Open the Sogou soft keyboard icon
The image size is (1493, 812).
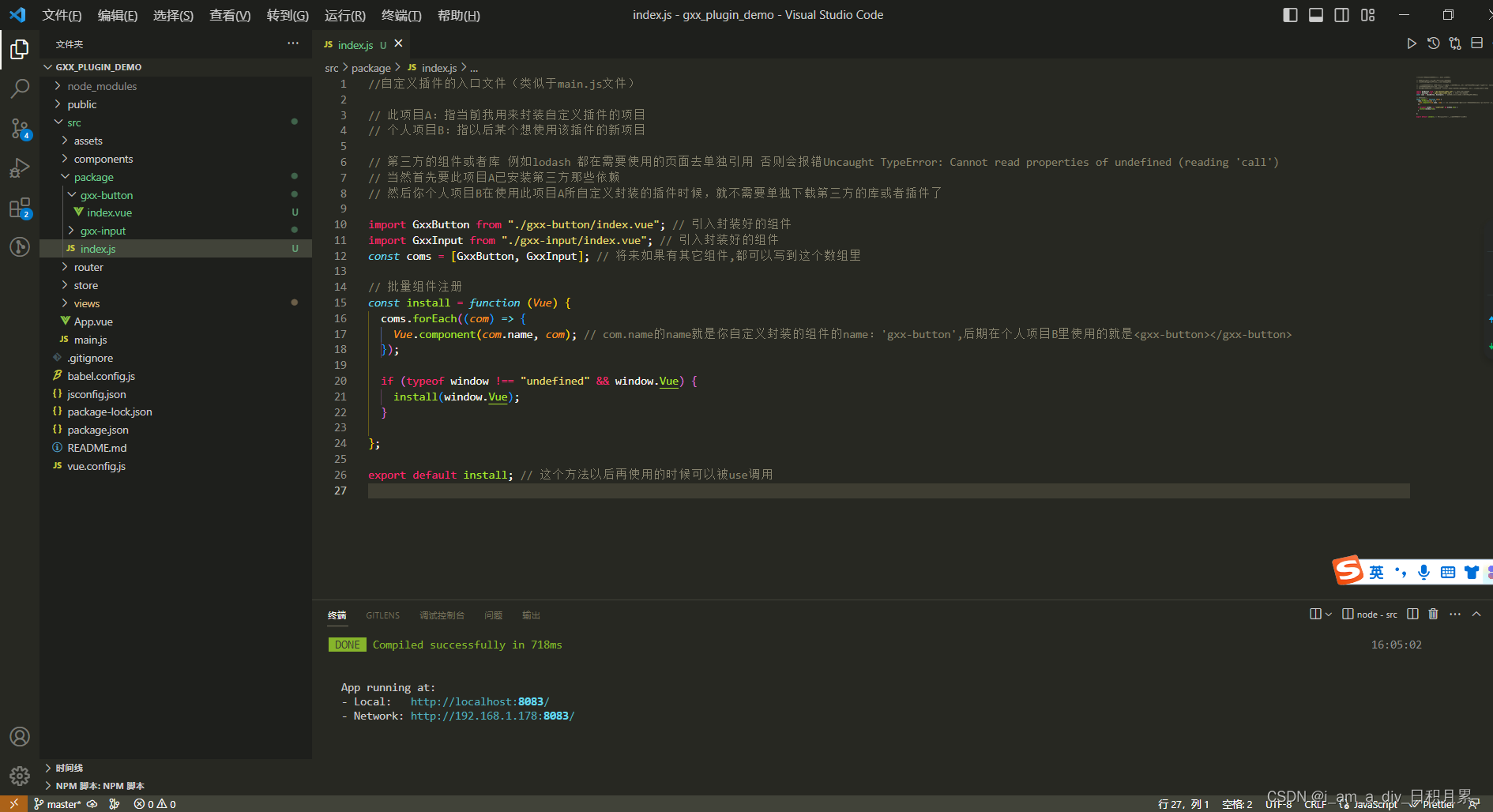tap(1448, 572)
